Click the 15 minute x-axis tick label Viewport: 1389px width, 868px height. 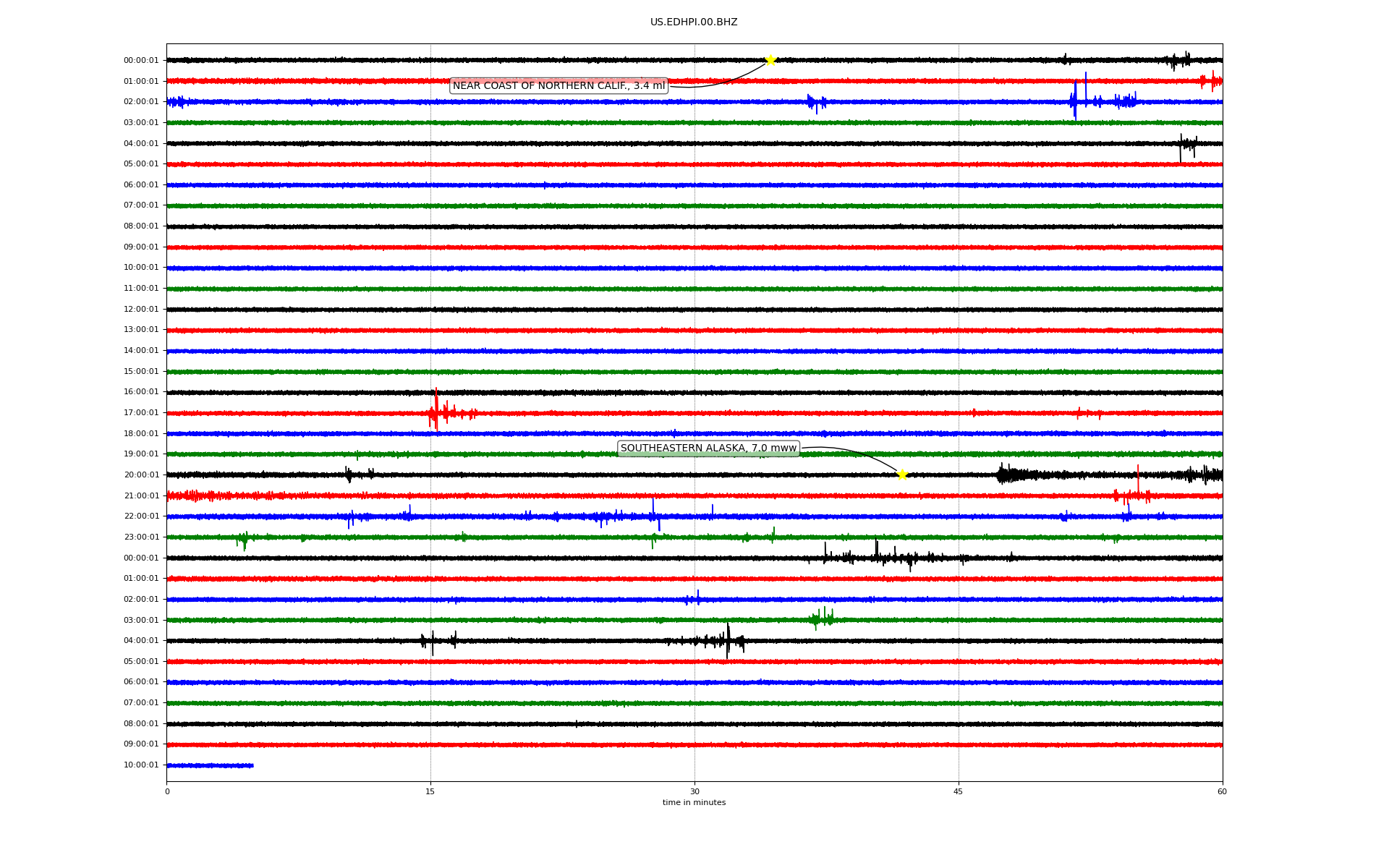[430, 791]
